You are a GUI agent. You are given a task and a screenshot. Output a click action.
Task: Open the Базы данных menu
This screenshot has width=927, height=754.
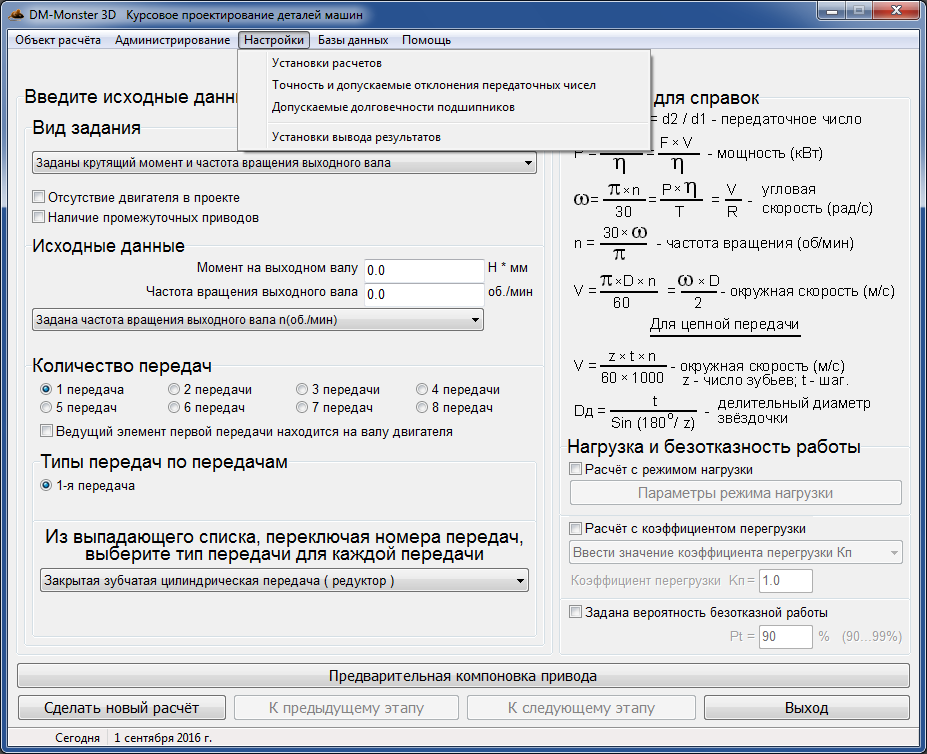click(353, 40)
